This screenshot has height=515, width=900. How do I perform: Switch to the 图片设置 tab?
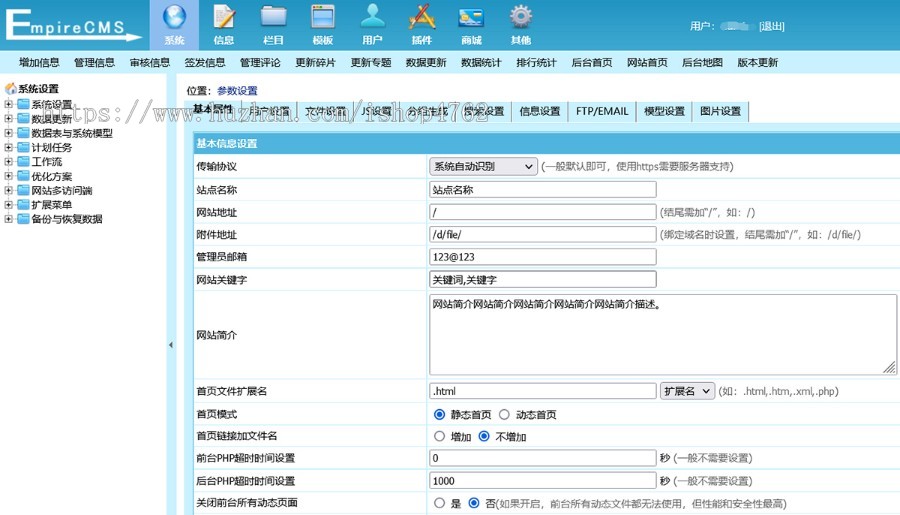click(x=720, y=111)
